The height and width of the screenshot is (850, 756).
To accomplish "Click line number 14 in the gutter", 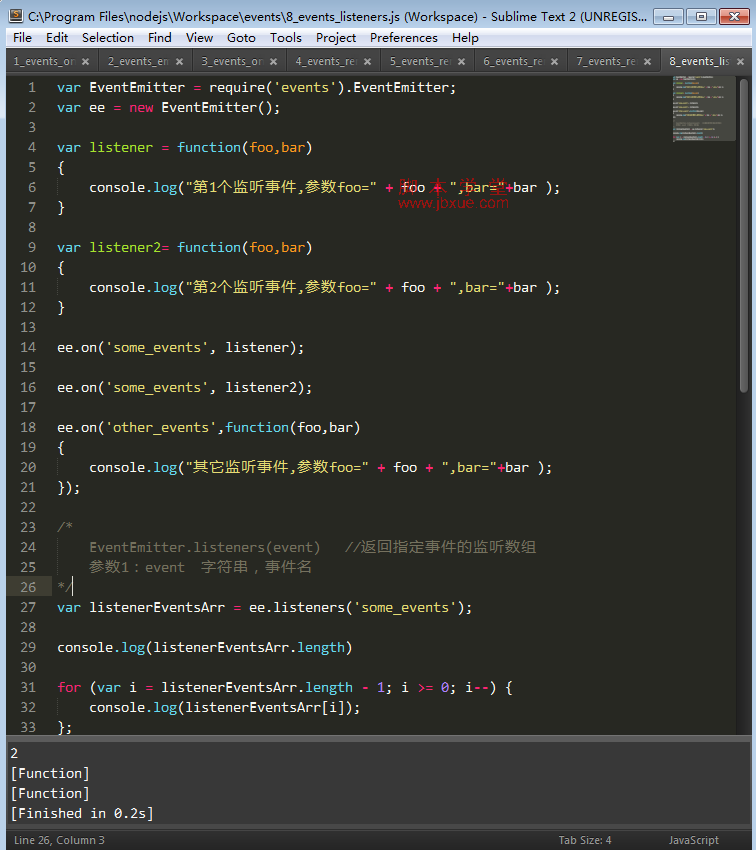I will (x=28, y=347).
